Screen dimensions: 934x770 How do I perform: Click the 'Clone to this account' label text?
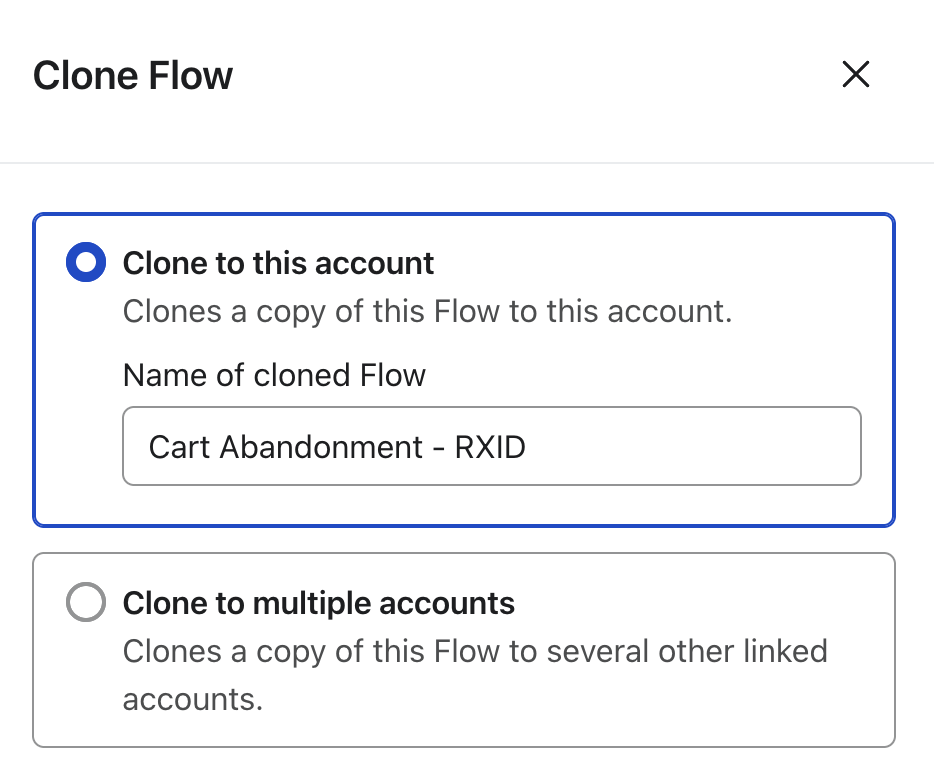tap(278, 263)
